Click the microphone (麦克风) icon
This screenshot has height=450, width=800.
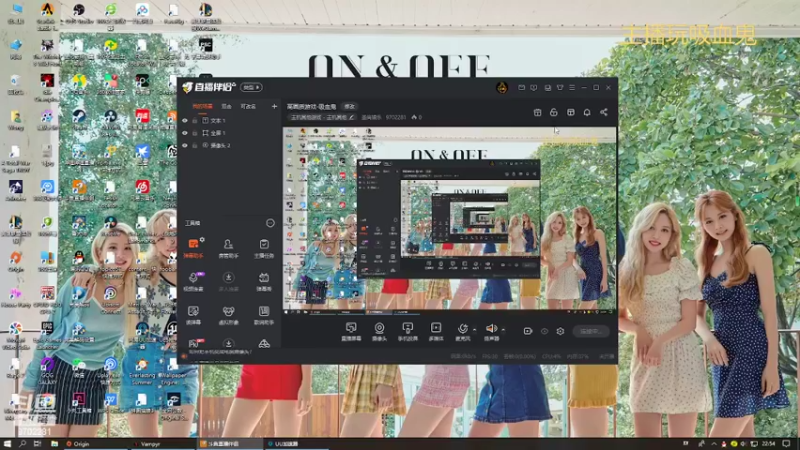[x=463, y=329]
